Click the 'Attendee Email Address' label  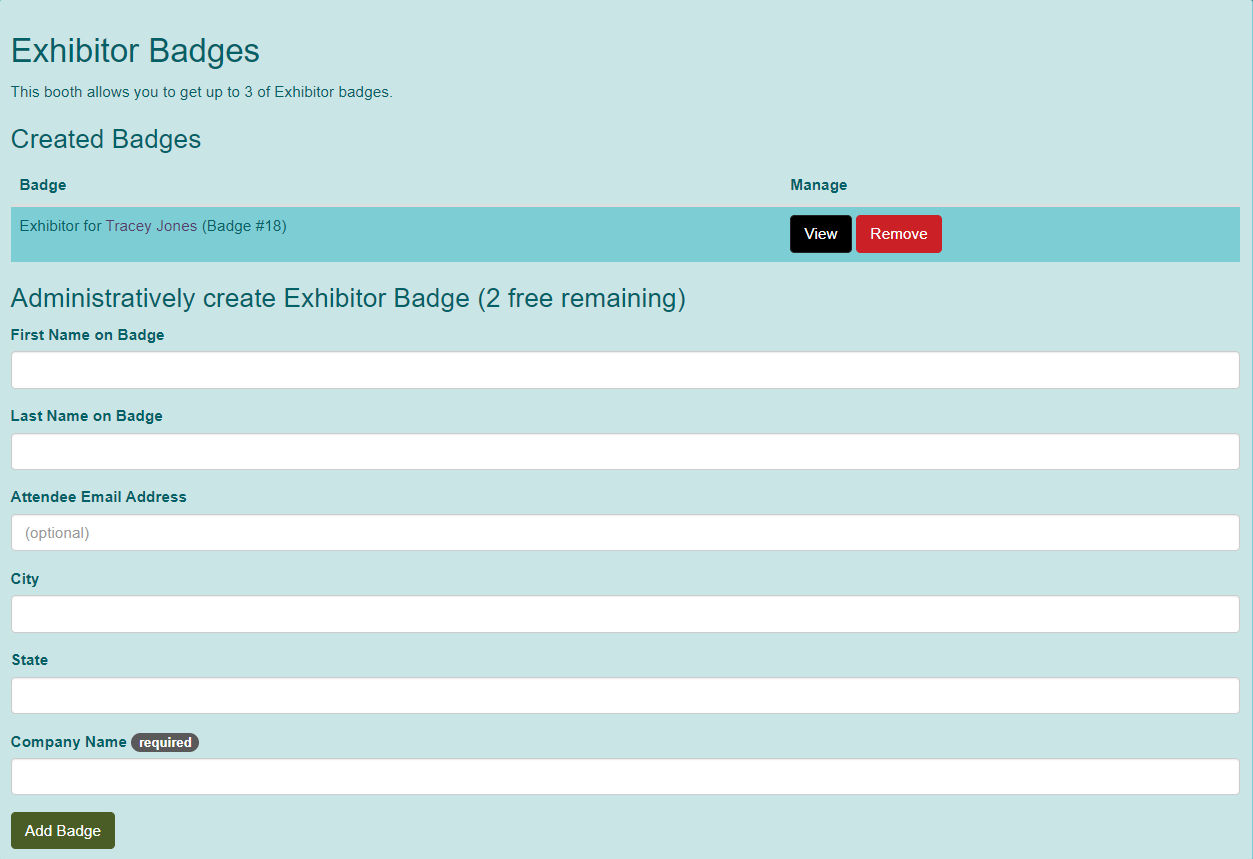pos(99,497)
